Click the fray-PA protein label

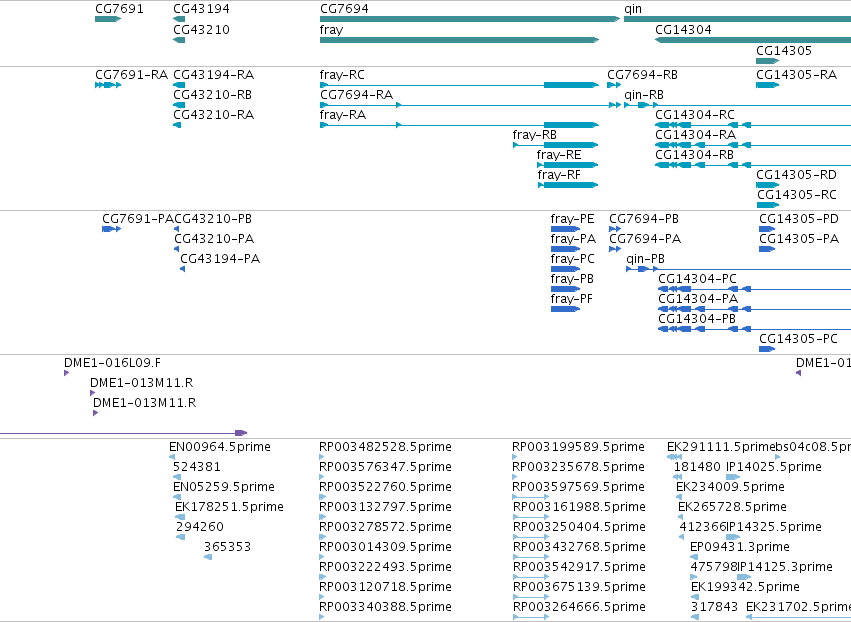pos(573,240)
